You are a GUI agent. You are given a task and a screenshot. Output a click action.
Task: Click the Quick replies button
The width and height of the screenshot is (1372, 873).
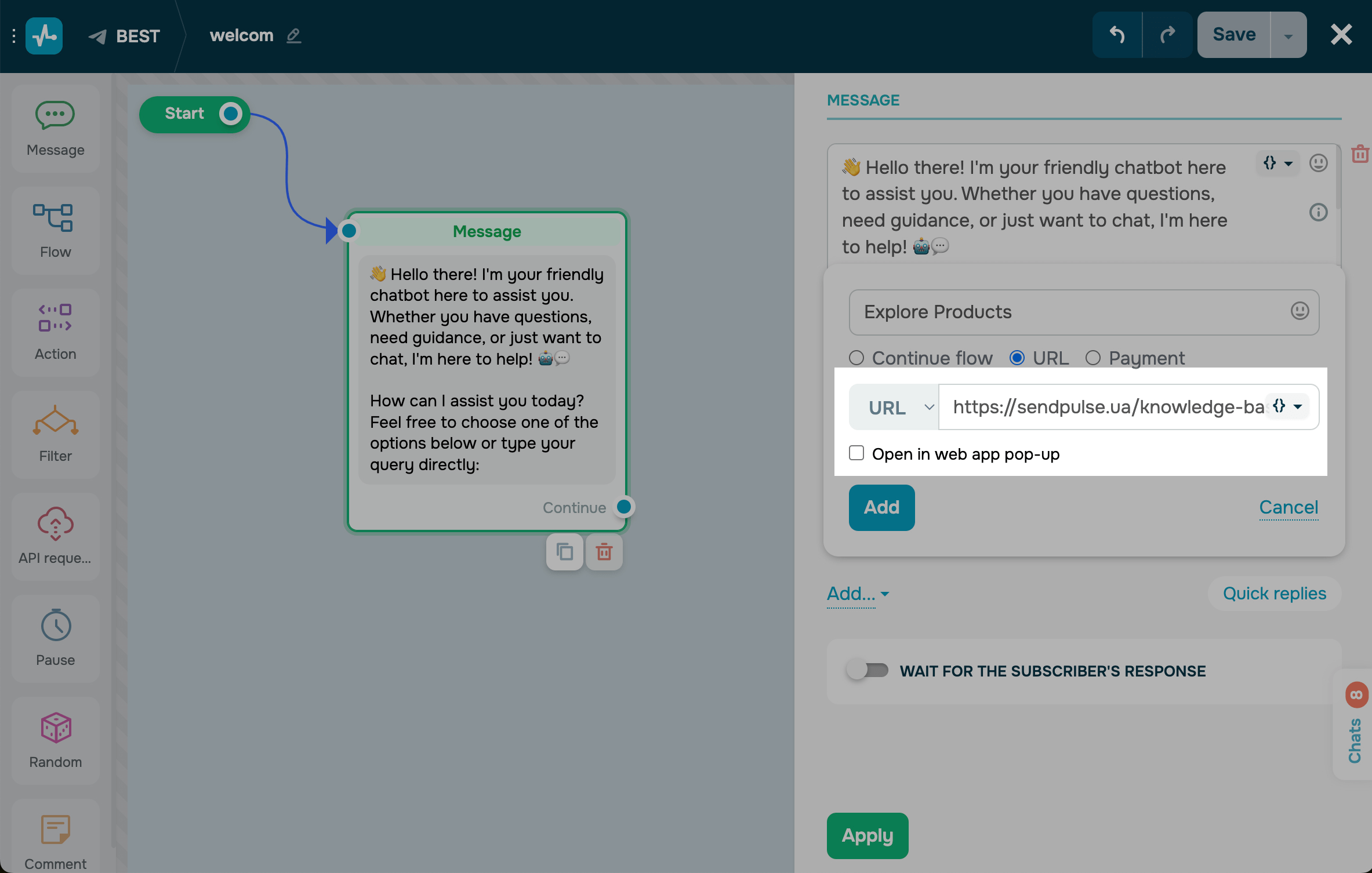1274,594
